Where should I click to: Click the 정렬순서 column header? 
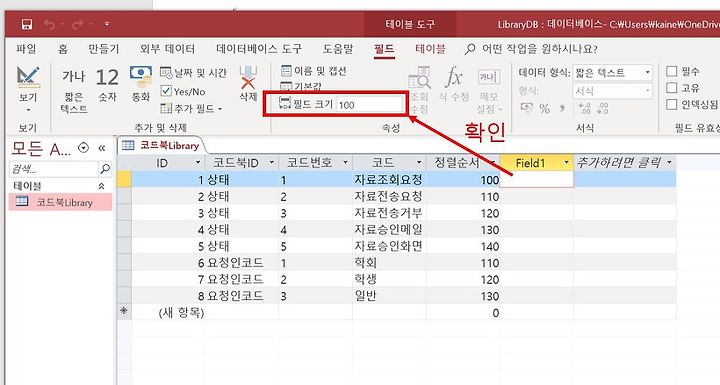pos(462,163)
